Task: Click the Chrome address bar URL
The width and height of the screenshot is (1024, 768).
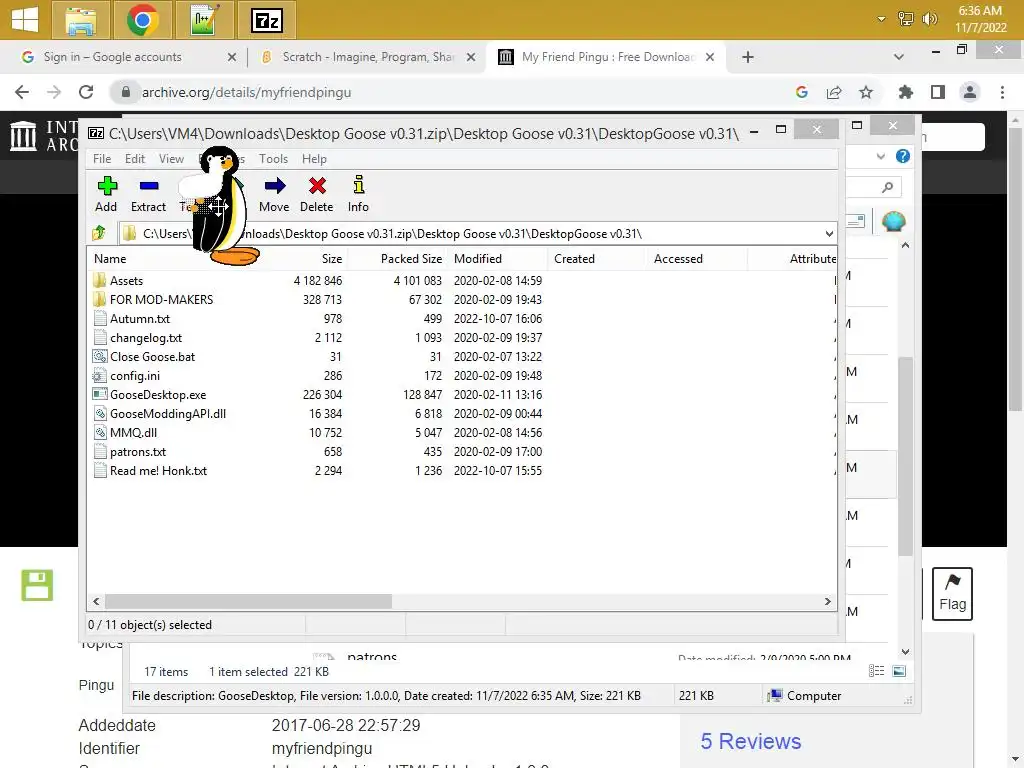Action: (x=247, y=93)
